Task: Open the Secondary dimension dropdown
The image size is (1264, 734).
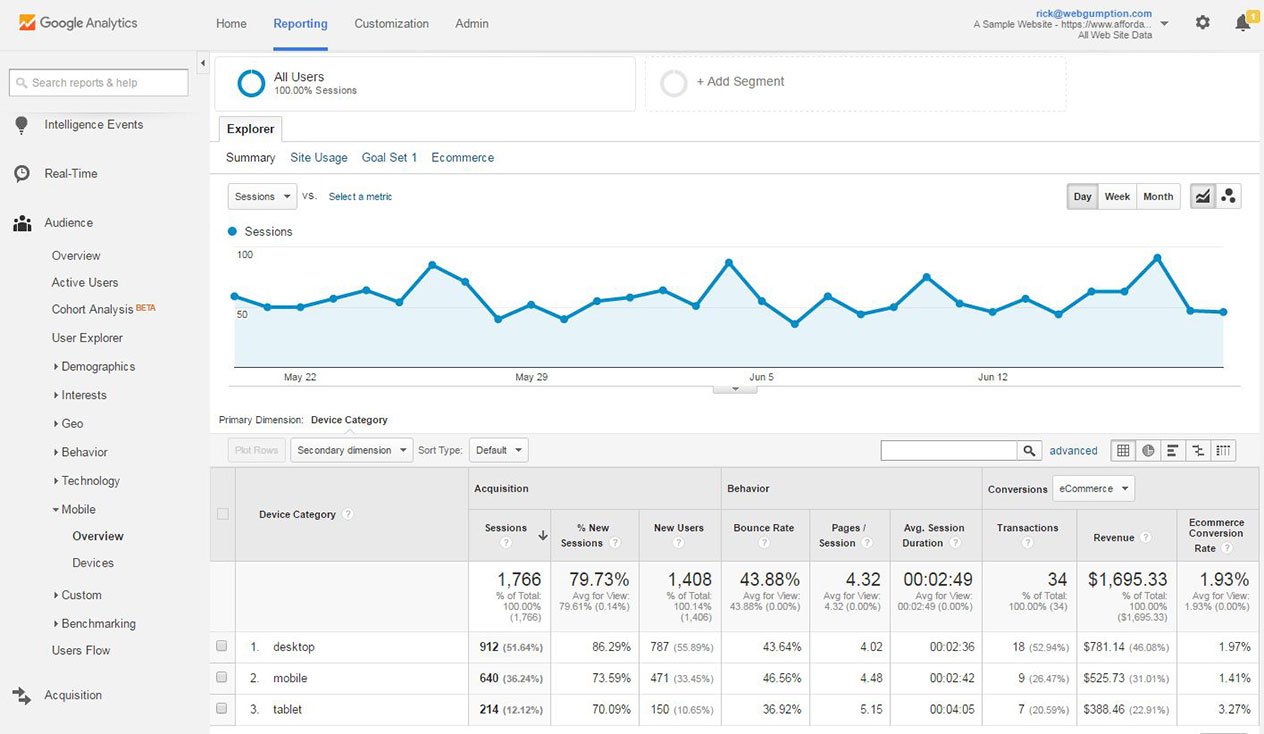Action: (351, 450)
